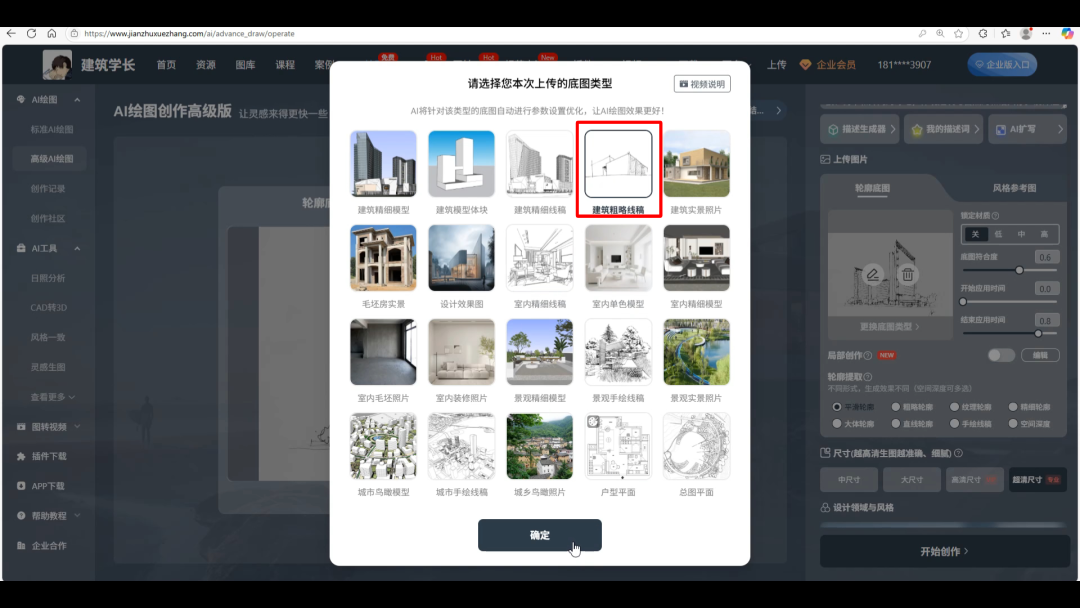Pick the 城乡鸟瞰照片 thumbnail

(x=539, y=446)
